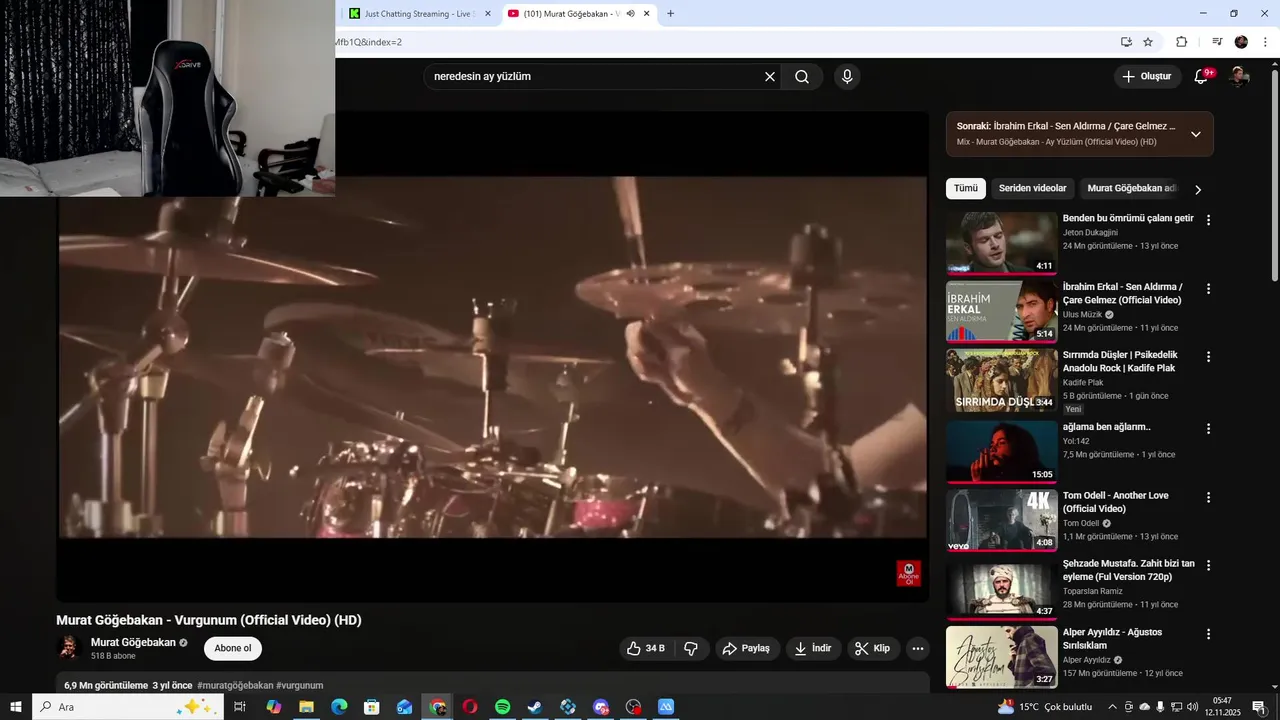Select the Seriden videolar chip
The width and height of the screenshot is (1280, 720).
1033,188
